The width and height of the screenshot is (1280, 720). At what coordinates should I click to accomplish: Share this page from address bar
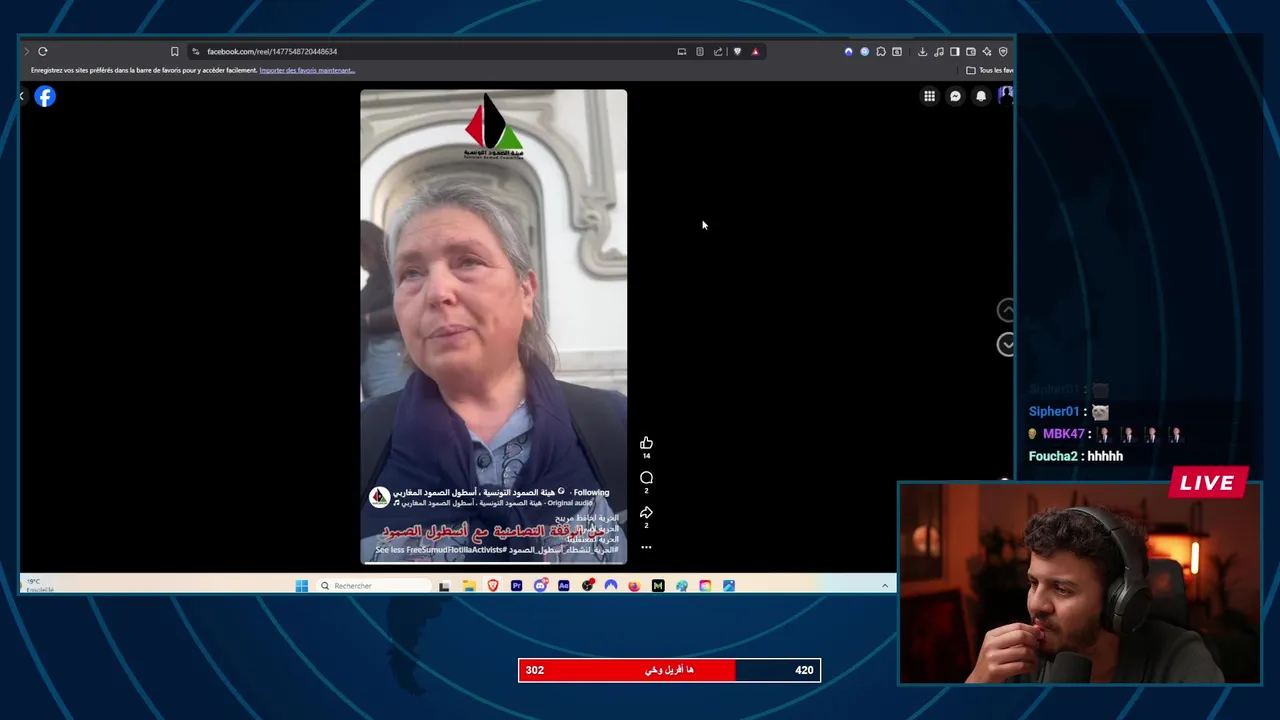(x=718, y=51)
